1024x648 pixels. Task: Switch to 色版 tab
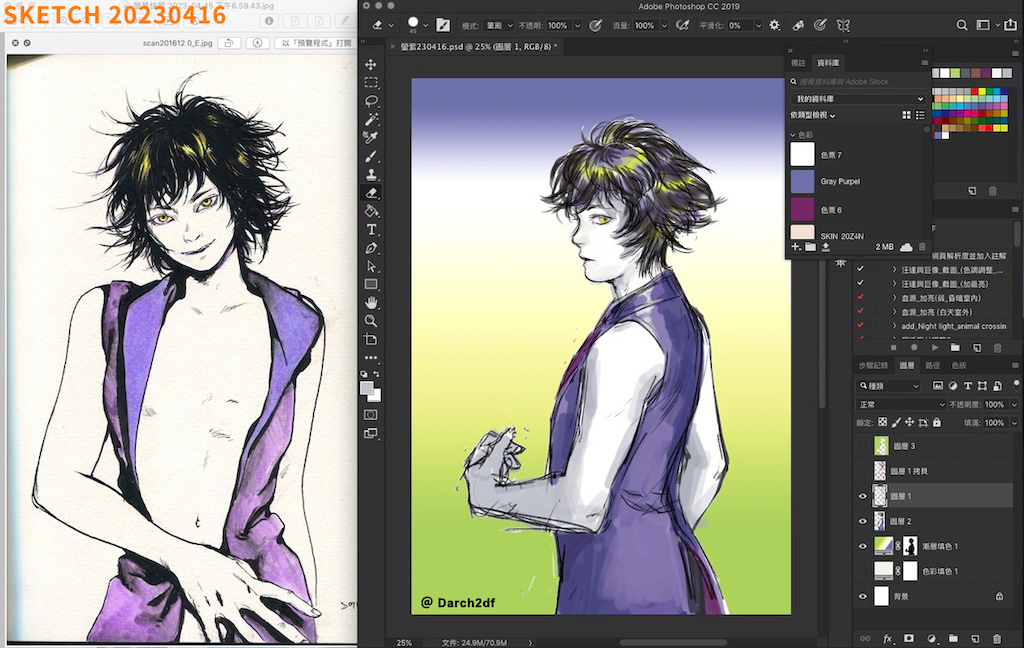(959, 365)
